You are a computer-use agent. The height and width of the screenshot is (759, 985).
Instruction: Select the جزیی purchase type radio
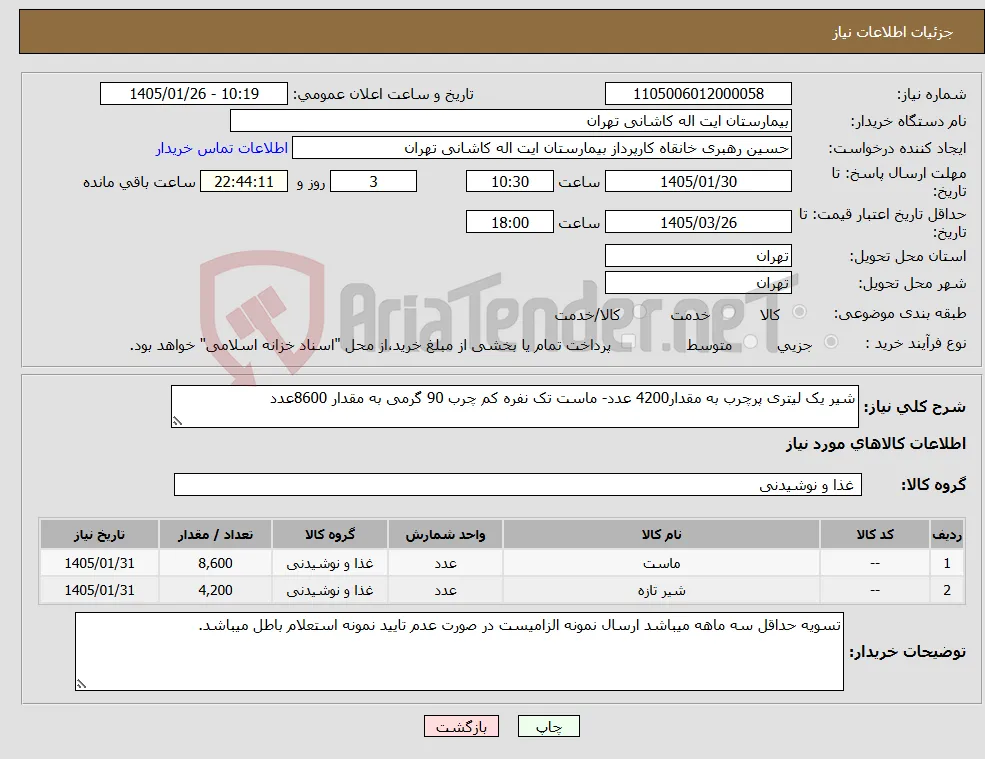coord(831,342)
